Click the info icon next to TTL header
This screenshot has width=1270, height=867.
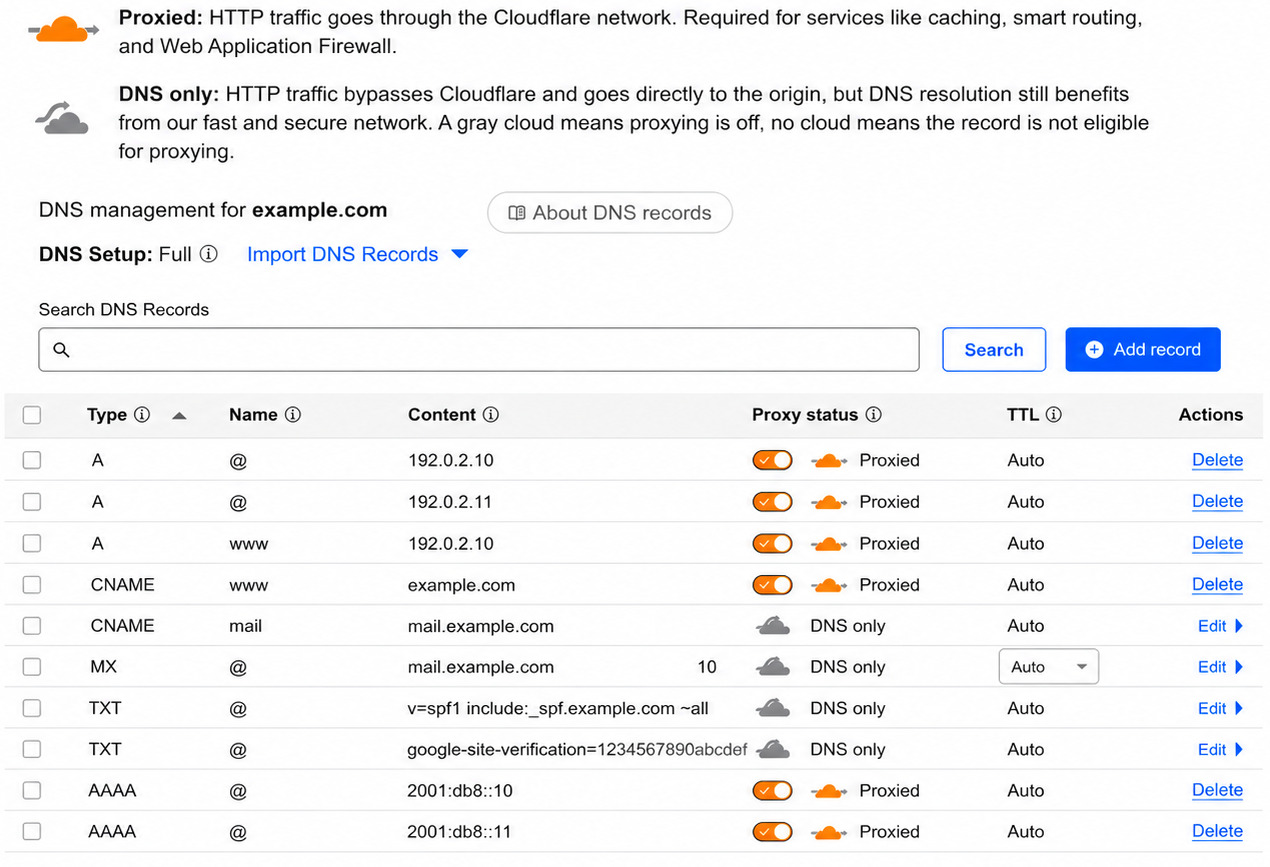tap(1054, 415)
